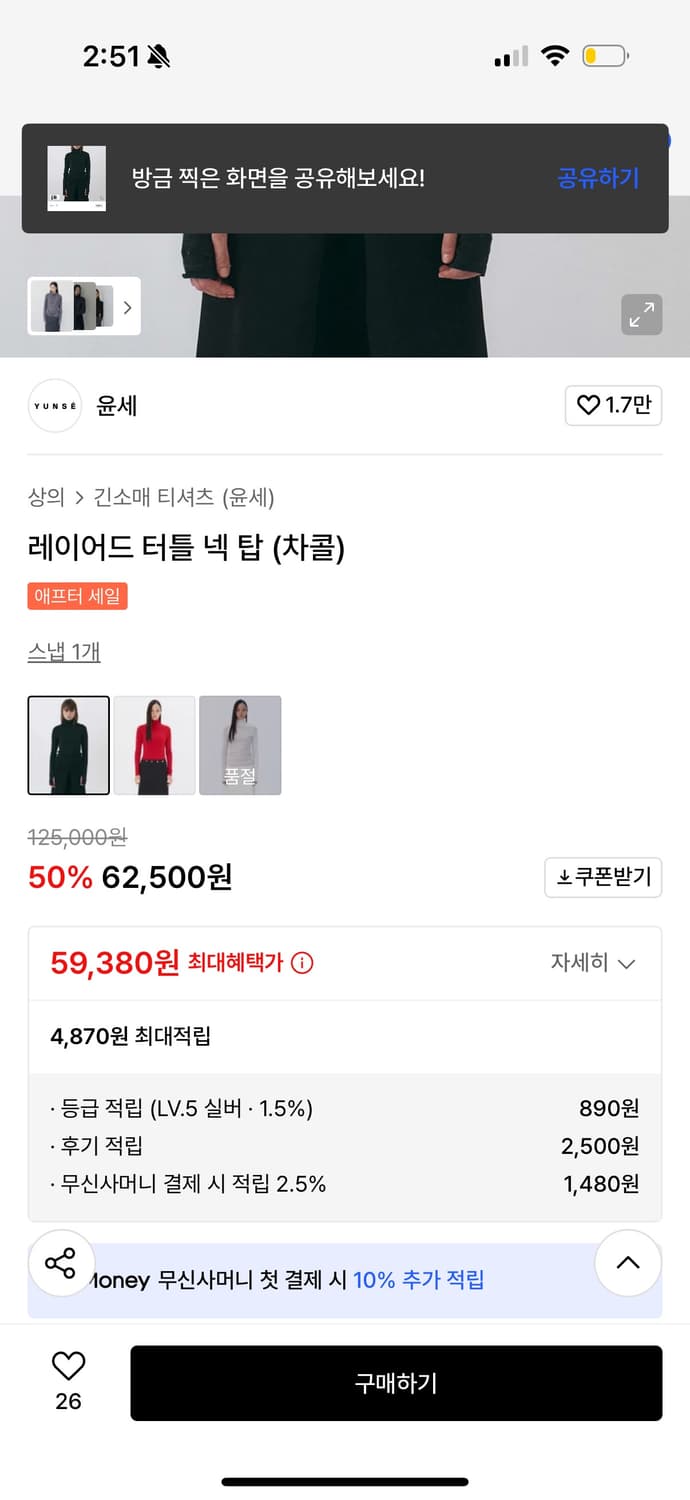Tap 공유하기 in the screenshot share banner
Screen dimensions: 690x1500
(597, 176)
